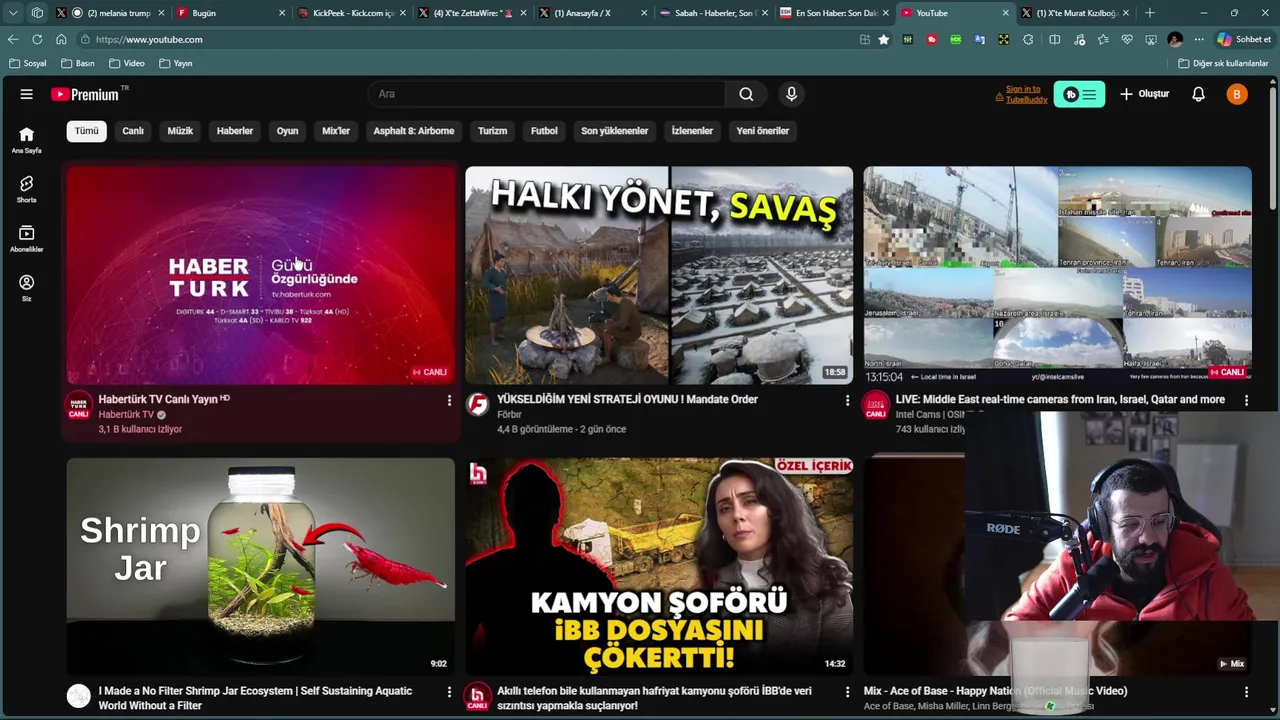Select the Haberler filter chip
Viewport: 1280px width, 720px height.
coord(235,131)
